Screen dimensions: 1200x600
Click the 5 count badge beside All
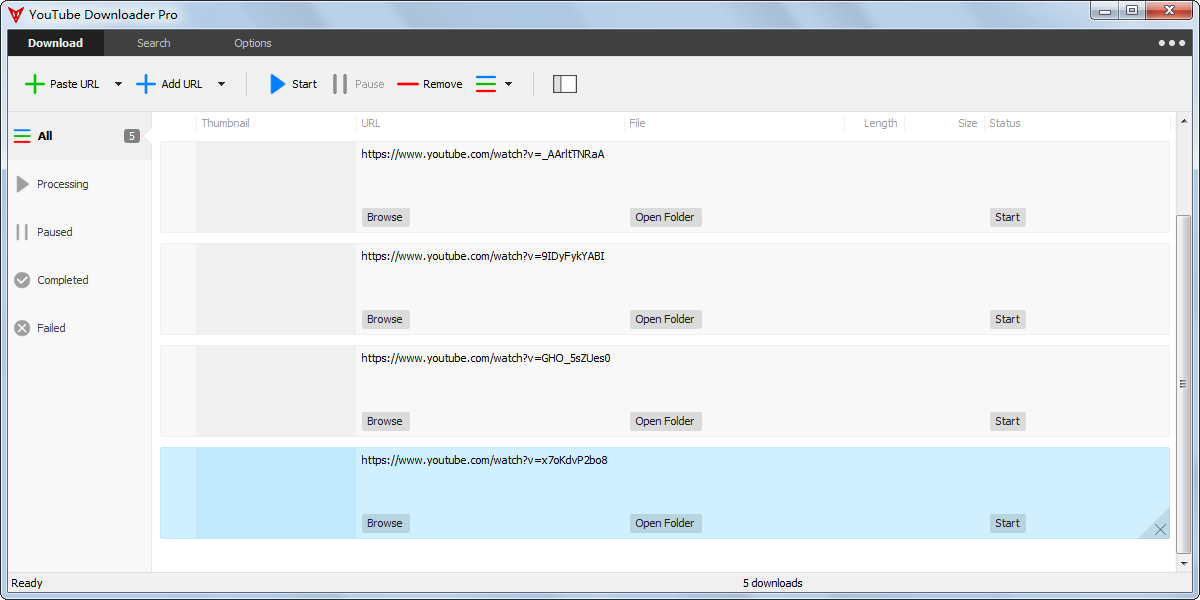132,136
